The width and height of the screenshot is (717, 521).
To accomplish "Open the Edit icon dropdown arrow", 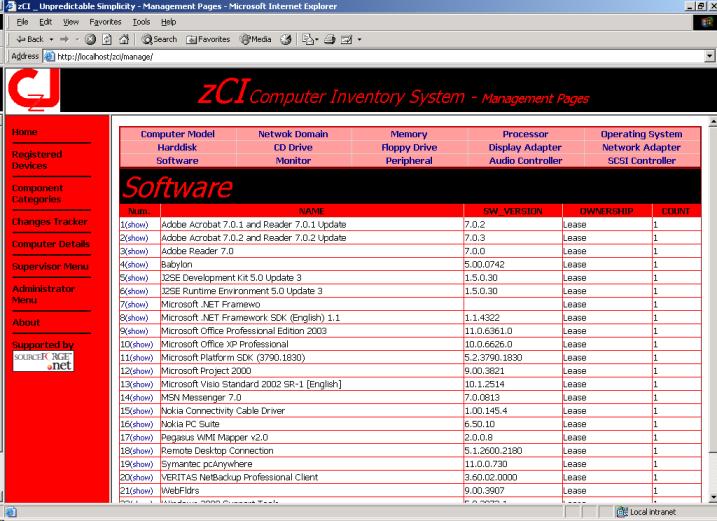I will [x=359, y=39].
